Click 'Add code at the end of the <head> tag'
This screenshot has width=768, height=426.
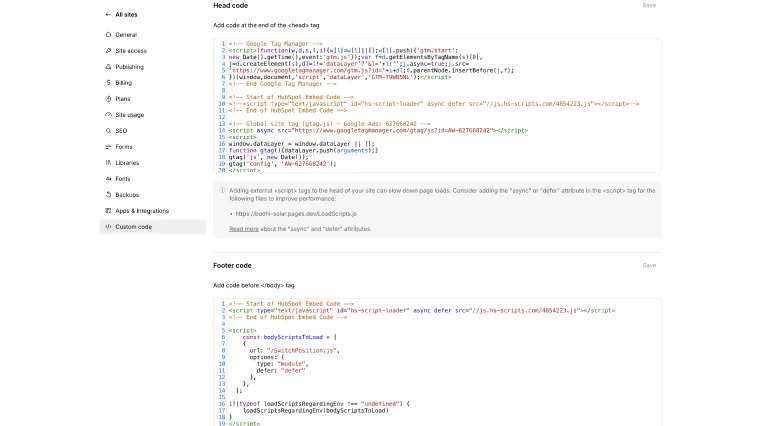[x=266, y=25]
